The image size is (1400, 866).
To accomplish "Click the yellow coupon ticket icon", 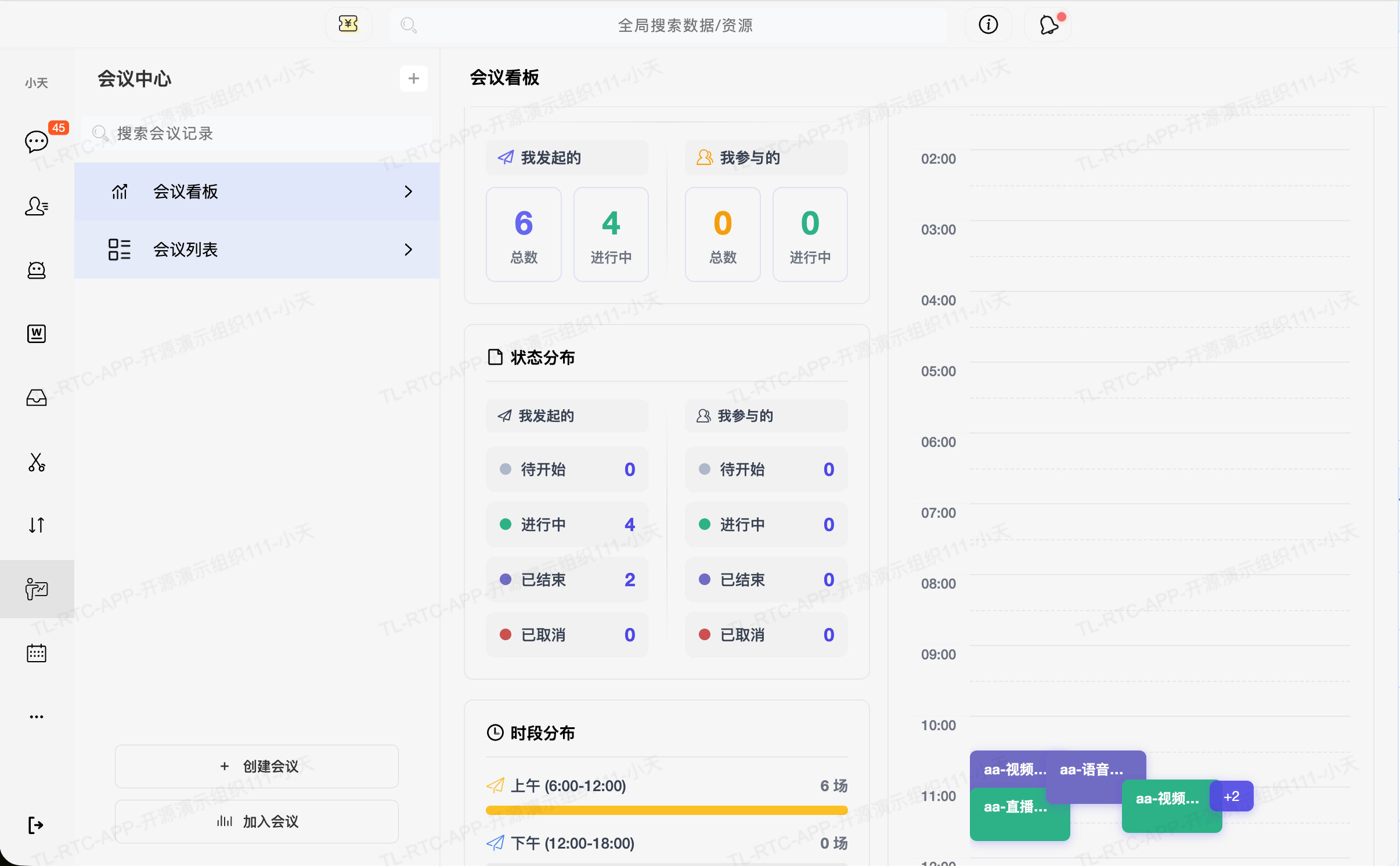I will [x=348, y=24].
